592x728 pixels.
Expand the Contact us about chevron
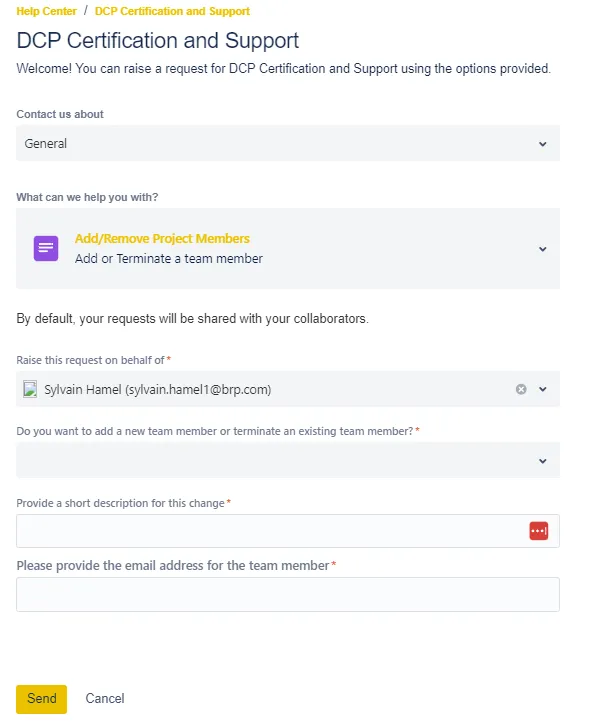[542, 144]
